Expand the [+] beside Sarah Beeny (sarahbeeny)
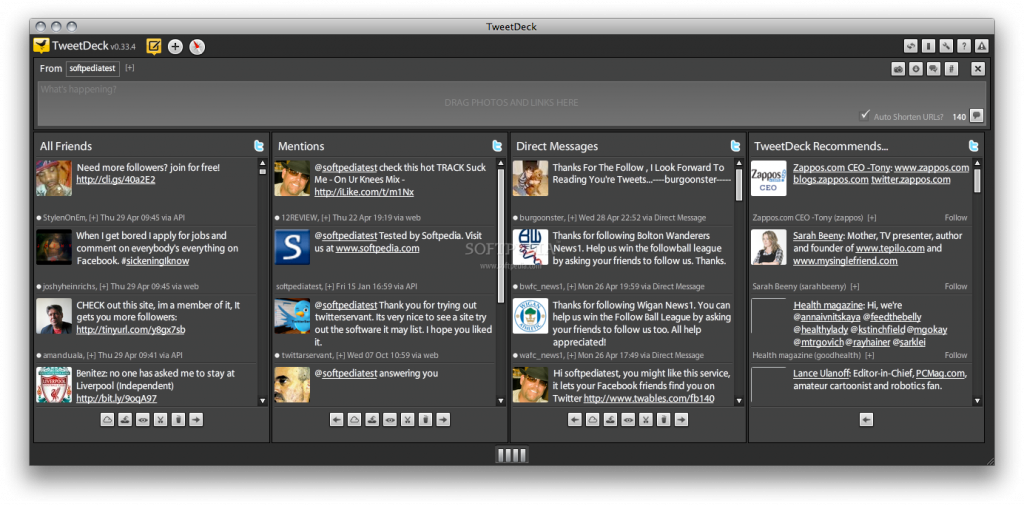The width and height of the screenshot is (1024, 506). click(855, 286)
